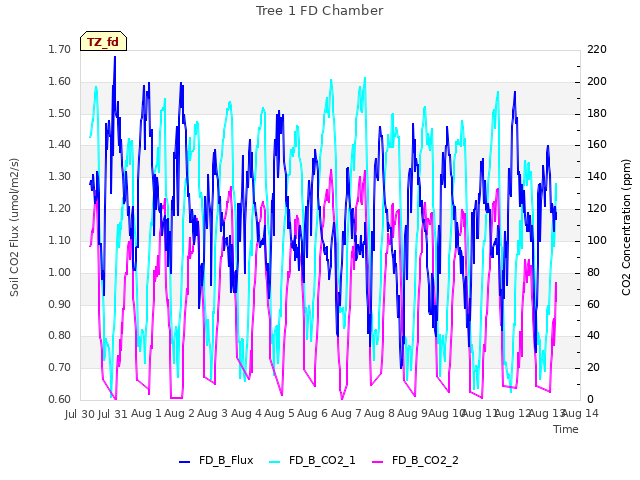Viewport: 640px width, 480px height.
Task: Click the Aug 6 x-axis tick label
Action: (312, 413)
